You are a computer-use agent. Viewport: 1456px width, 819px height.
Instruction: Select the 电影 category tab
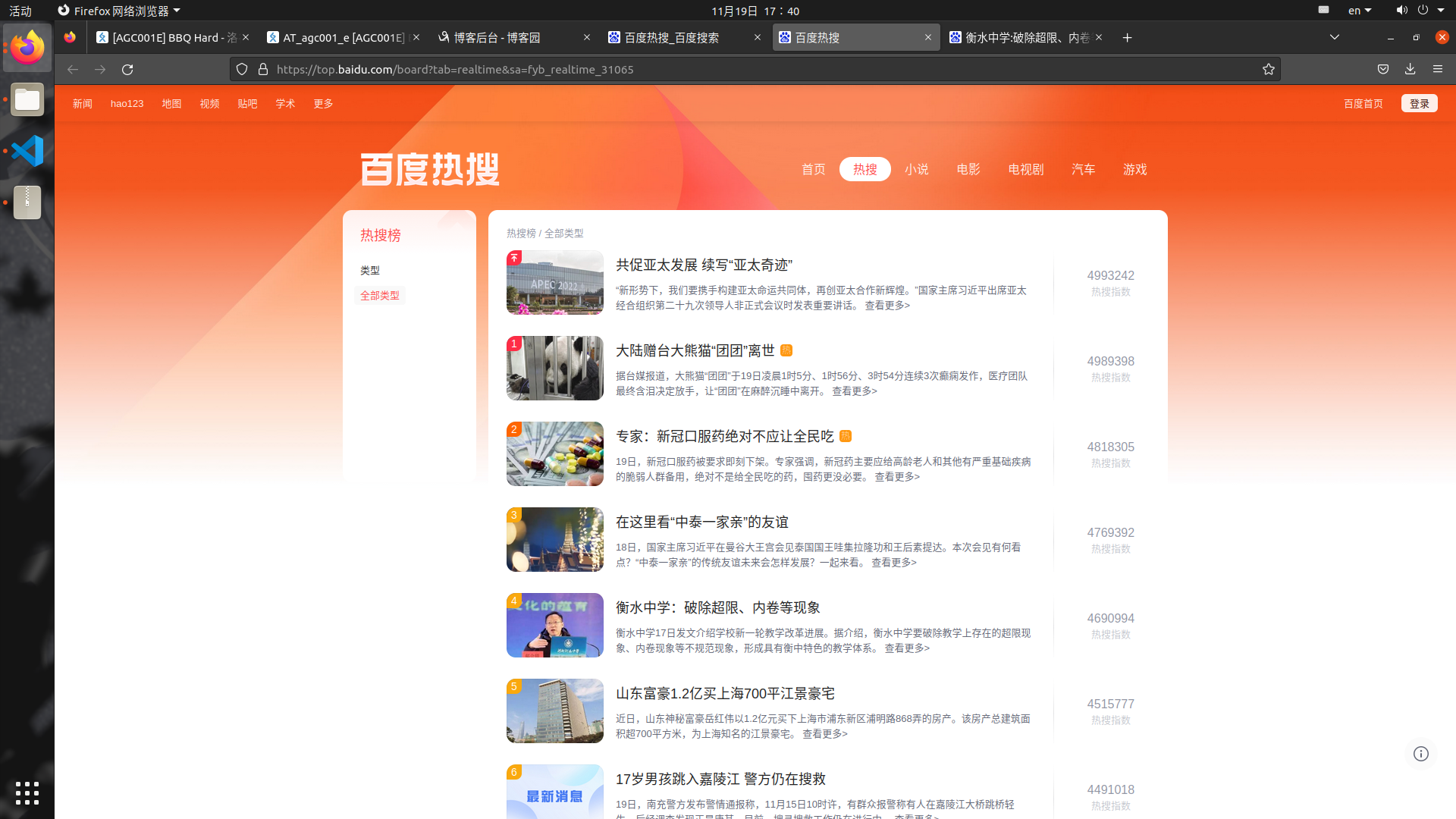pyautogui.click(x=968, y=169)
